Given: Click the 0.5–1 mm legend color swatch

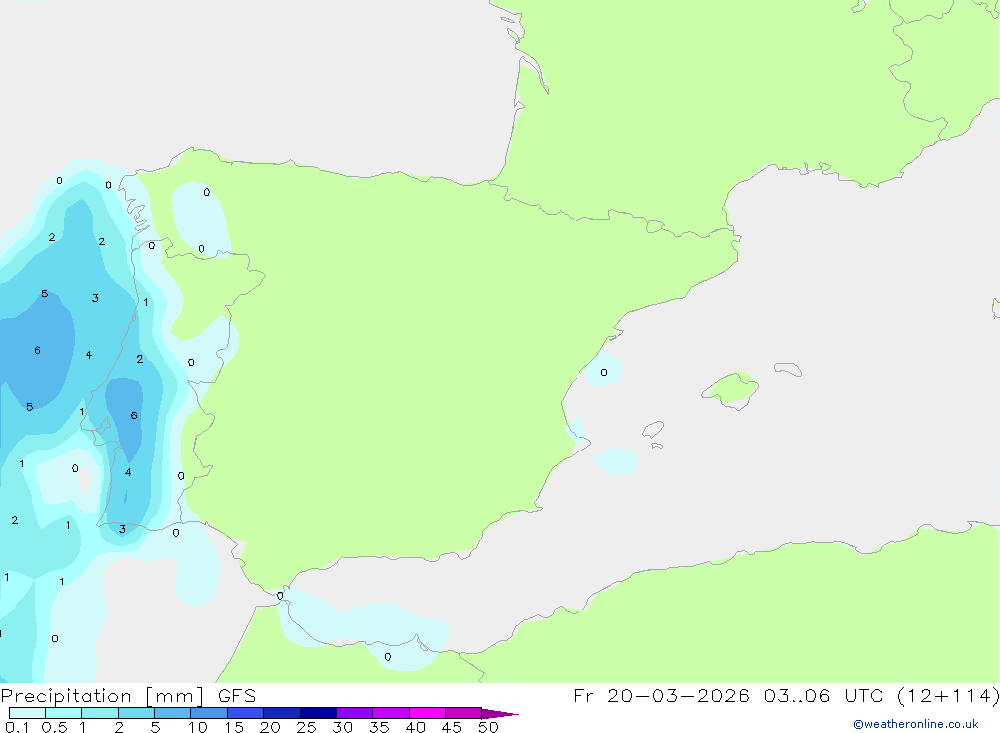Looking at the screenshot, I should tap(64, 713).
